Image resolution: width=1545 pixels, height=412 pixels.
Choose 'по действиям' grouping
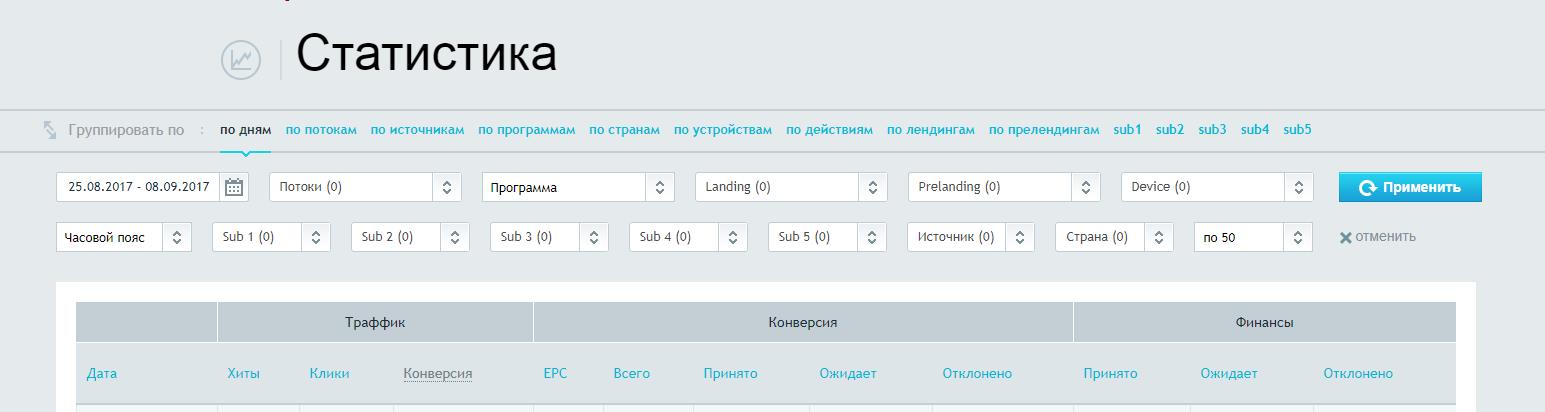[x=829, y=130]
